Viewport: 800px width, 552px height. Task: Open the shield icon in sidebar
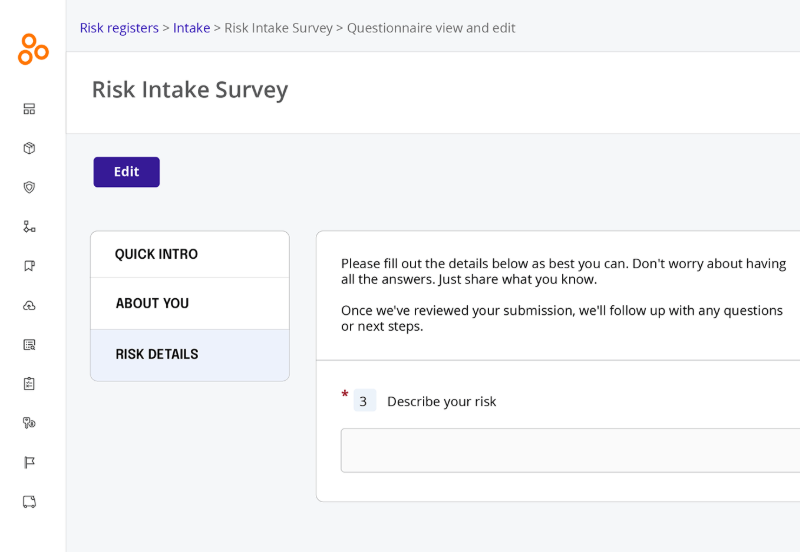tap(29, 187)
